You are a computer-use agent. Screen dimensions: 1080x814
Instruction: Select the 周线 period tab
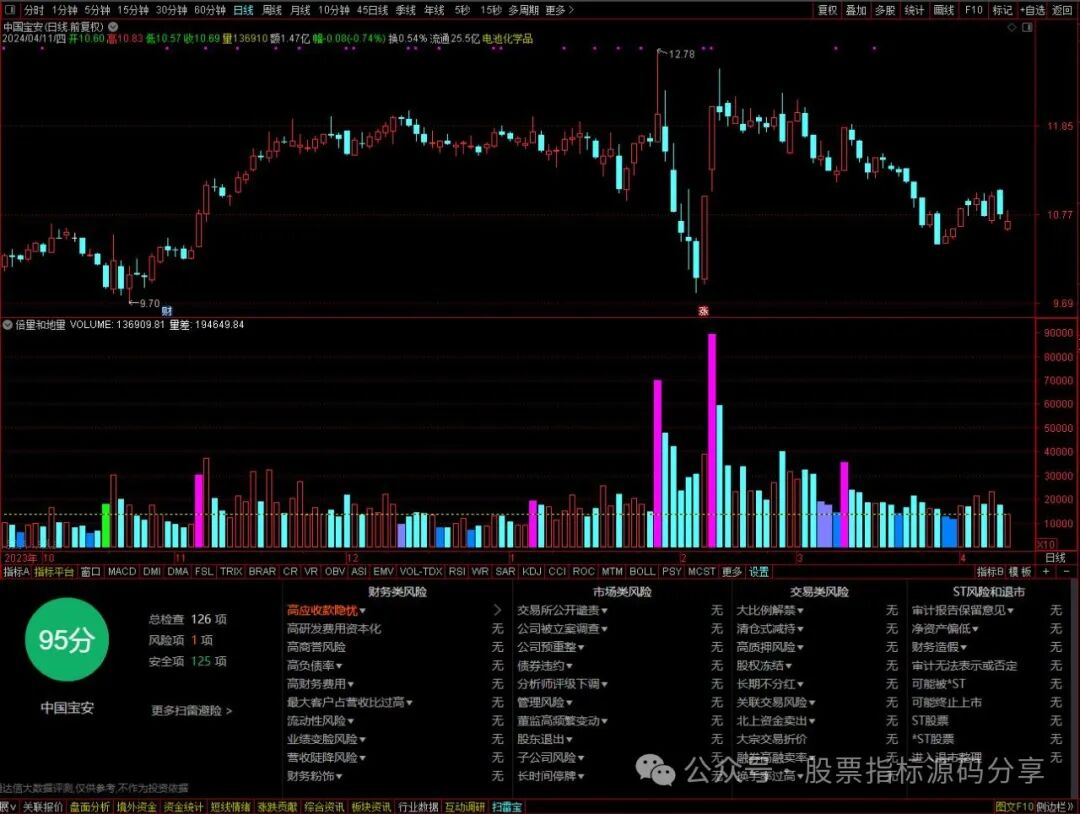(x=272, y=10)
